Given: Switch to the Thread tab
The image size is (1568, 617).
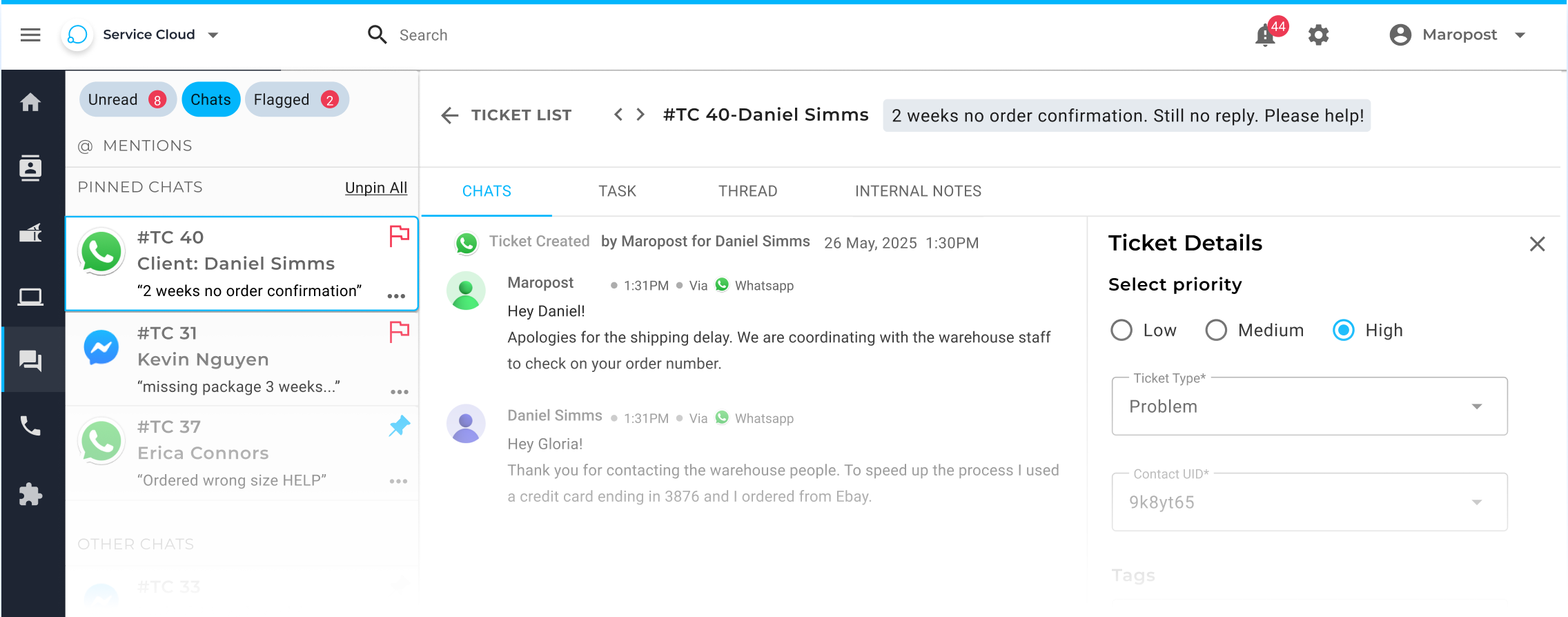Looking at the screenshot, I should pos(747,191).
